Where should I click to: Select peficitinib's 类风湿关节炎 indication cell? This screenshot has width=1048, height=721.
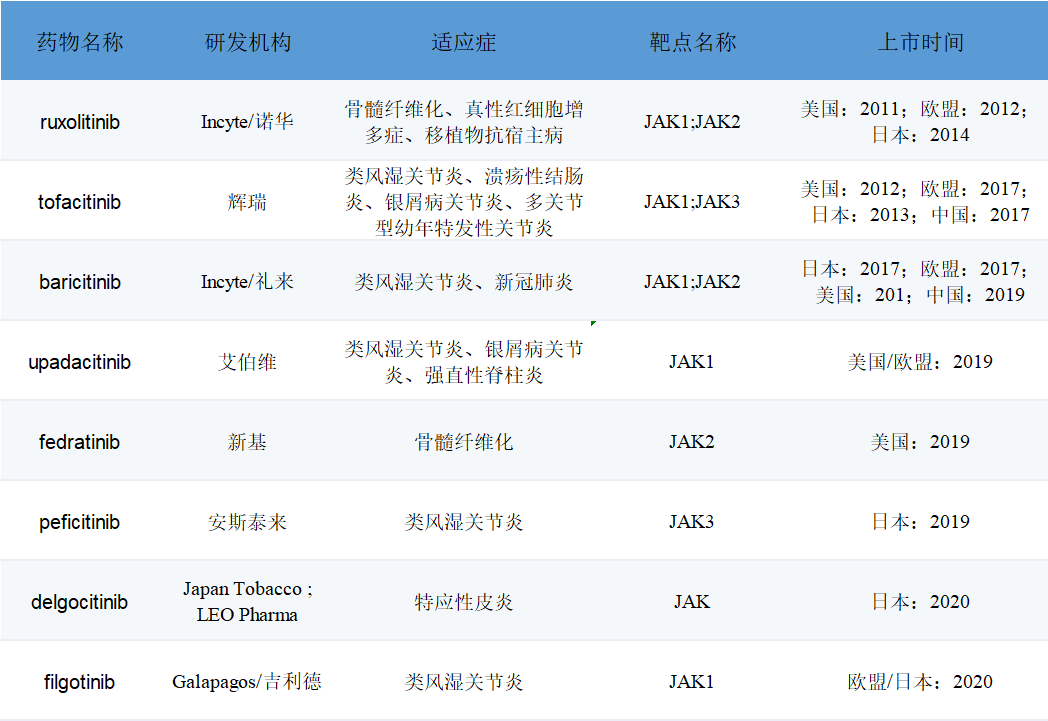(x=463, y=522)
